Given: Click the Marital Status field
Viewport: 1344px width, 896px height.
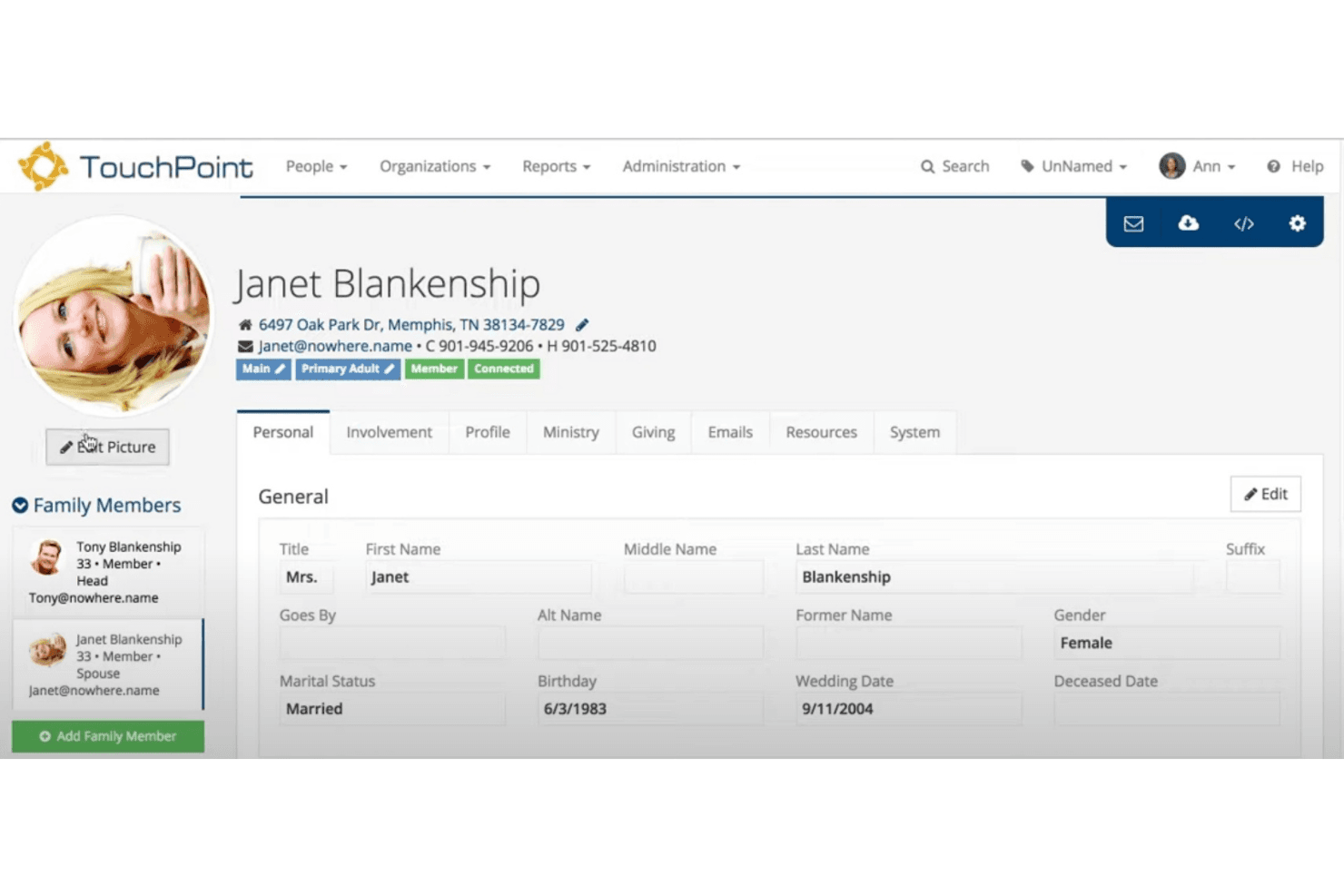Looking at the screenshot, I should coord(392,709).
